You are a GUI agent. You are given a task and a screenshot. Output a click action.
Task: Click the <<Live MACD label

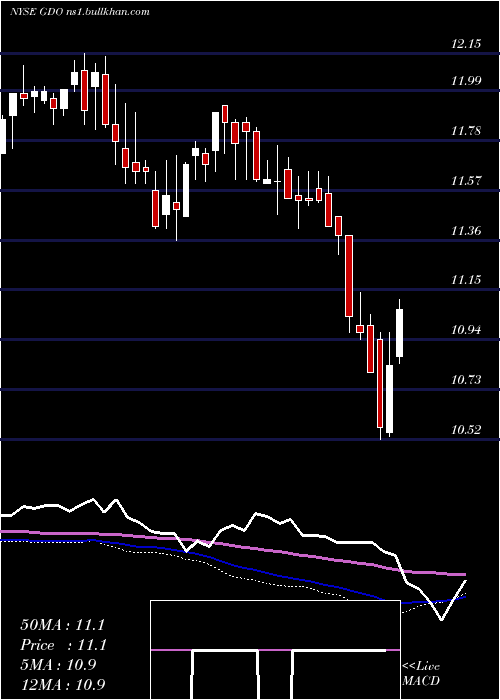point(421,673)
